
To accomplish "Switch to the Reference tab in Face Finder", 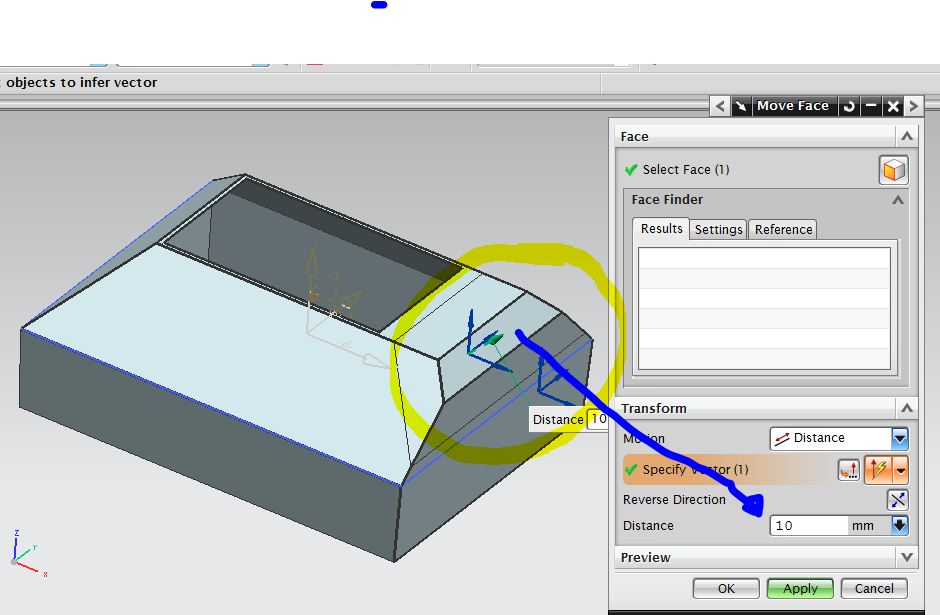I will tap(782, 229).
